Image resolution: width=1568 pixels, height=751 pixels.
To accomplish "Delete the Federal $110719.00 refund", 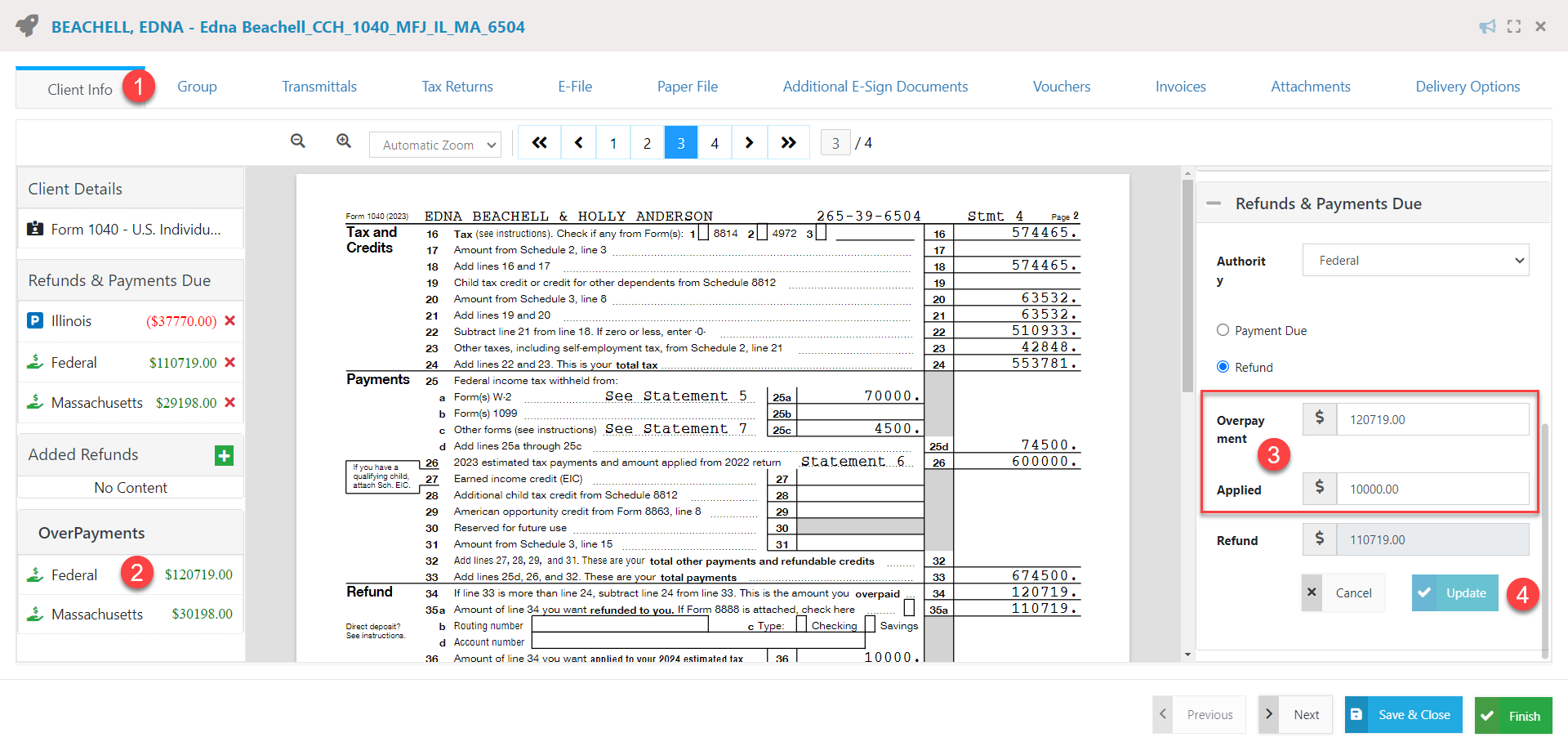I will (x=231, y=362).
